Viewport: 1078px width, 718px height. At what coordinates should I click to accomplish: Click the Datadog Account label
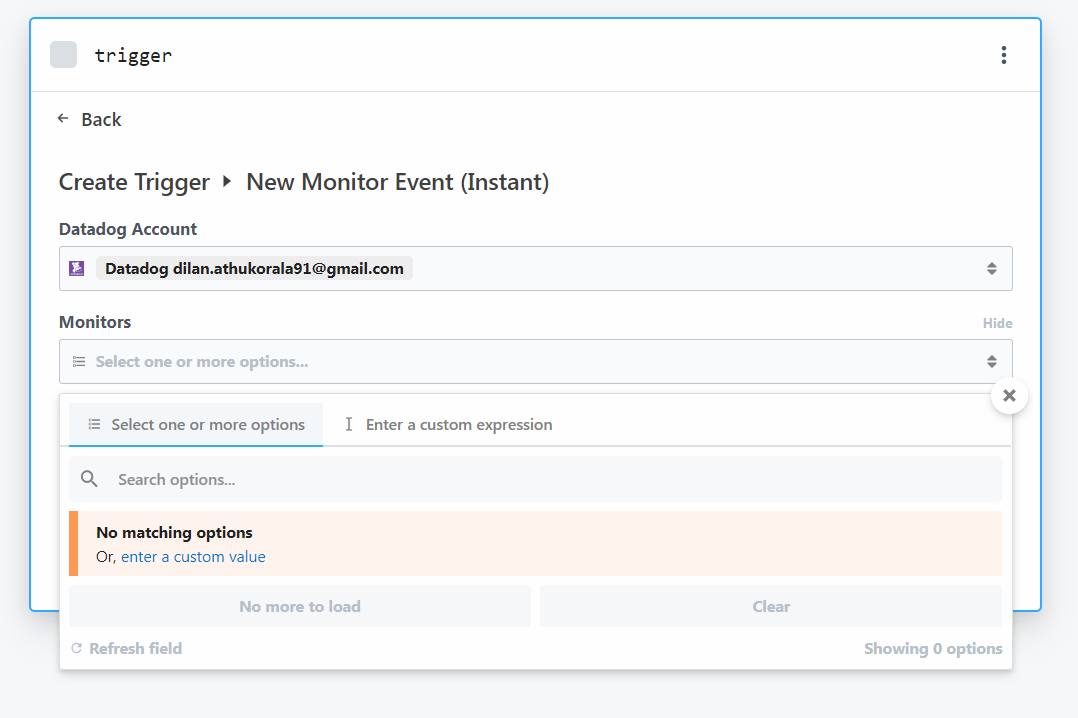click(128, 229)
